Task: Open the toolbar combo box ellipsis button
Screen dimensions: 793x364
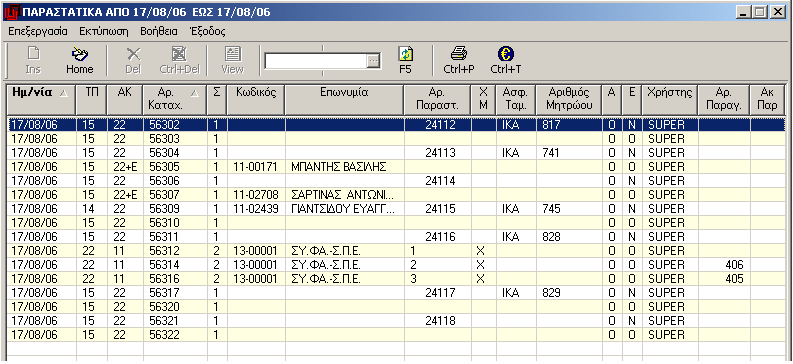Action: pyautogui.click(x=373, y=61)
